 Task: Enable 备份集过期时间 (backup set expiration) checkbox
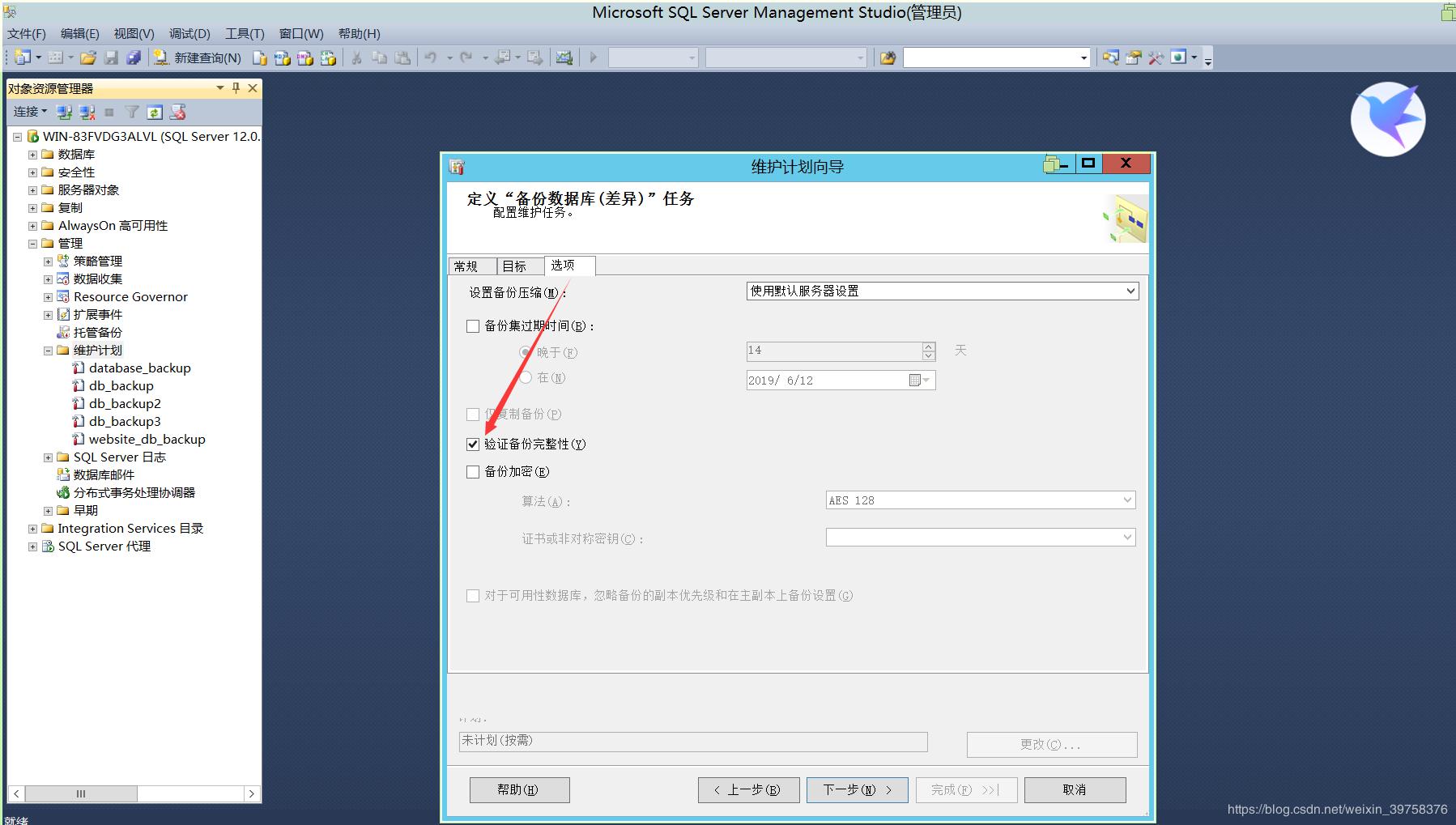coord(473,325)
